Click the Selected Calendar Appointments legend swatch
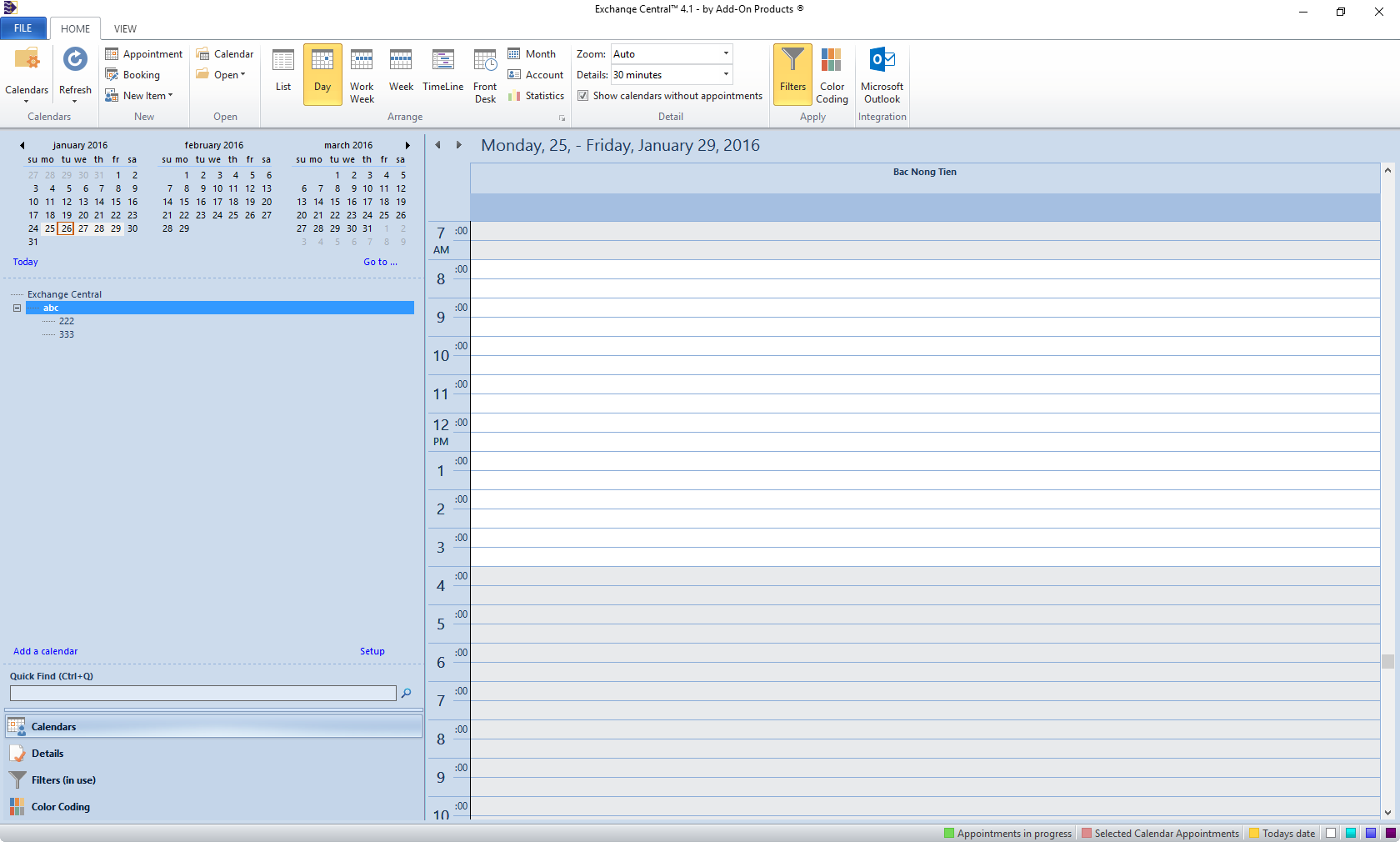 1087,834
